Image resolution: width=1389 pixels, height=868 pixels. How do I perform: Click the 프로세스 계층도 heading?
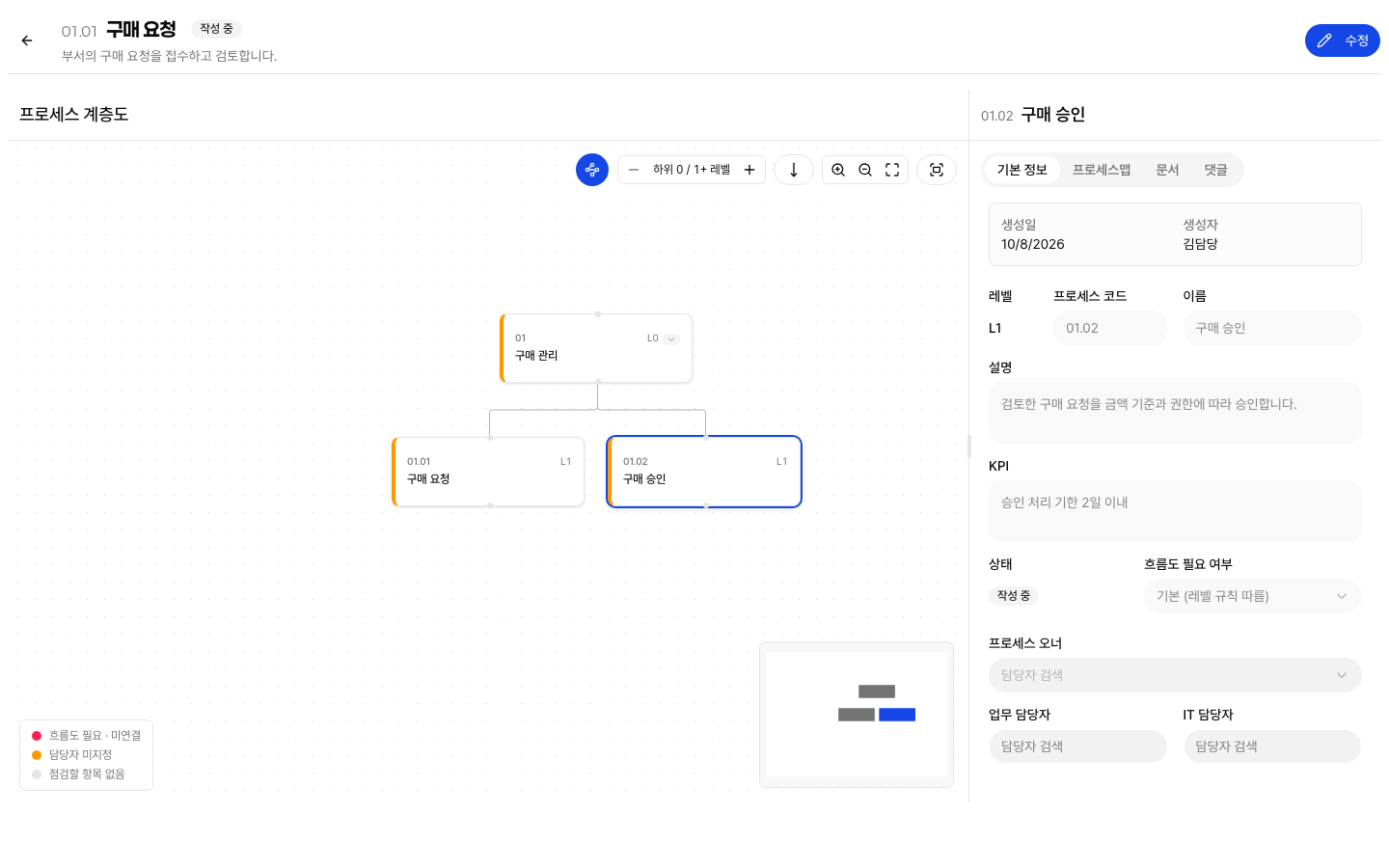[x=74, y=114]
